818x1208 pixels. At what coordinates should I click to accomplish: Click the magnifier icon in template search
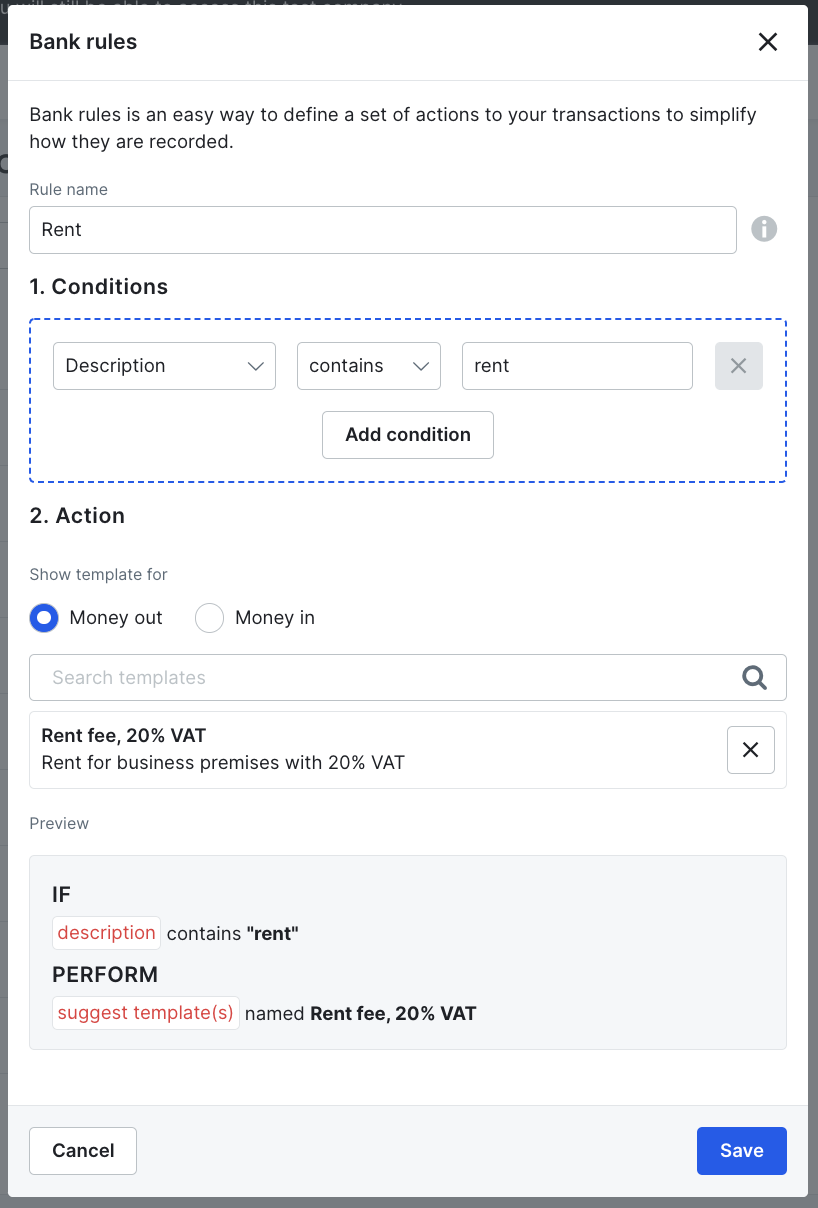(755, 678)
